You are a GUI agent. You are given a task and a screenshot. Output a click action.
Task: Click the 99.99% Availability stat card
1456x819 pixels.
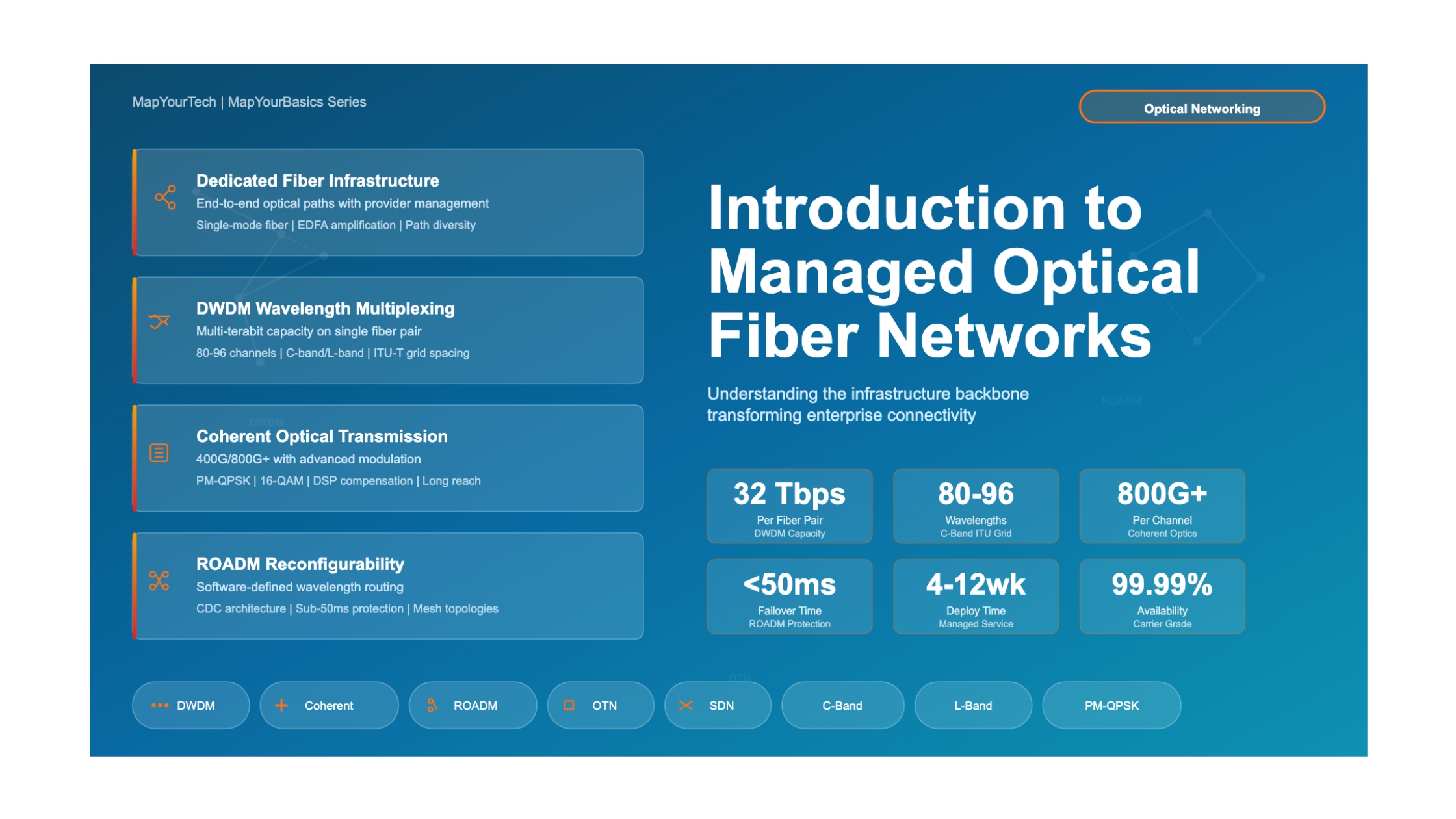point(1162,597)
